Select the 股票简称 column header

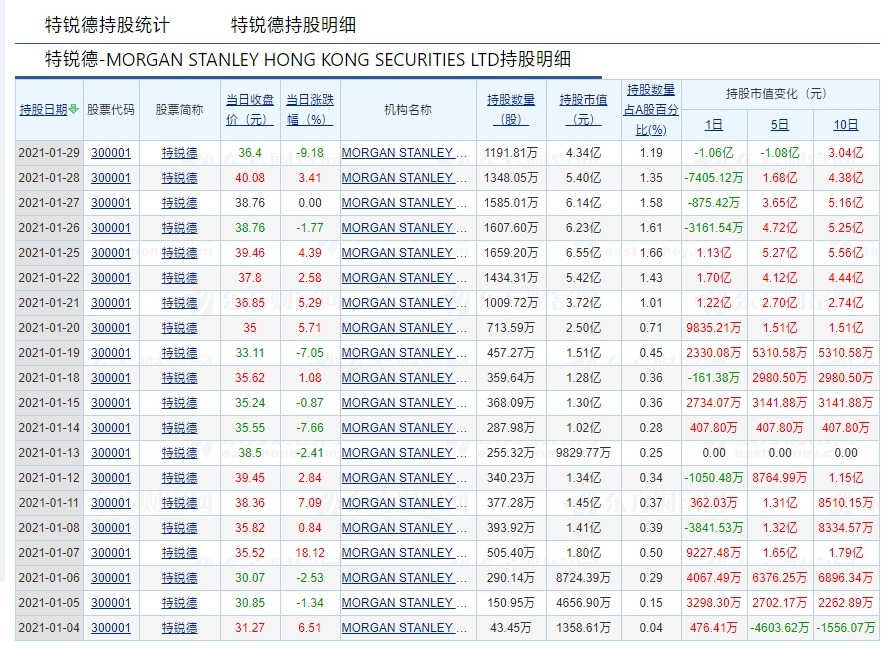[x=179, y=109]
